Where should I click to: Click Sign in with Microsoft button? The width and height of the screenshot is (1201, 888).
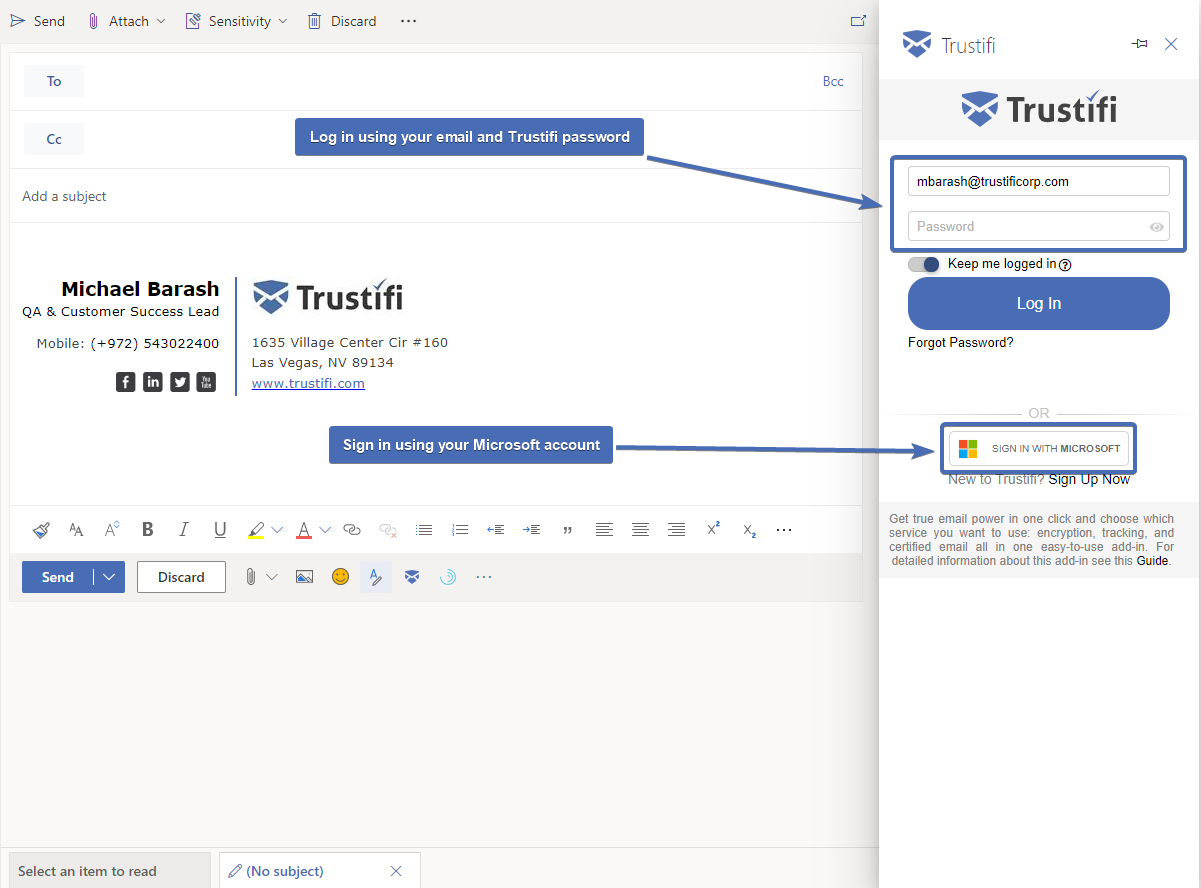coord(1038,449)
